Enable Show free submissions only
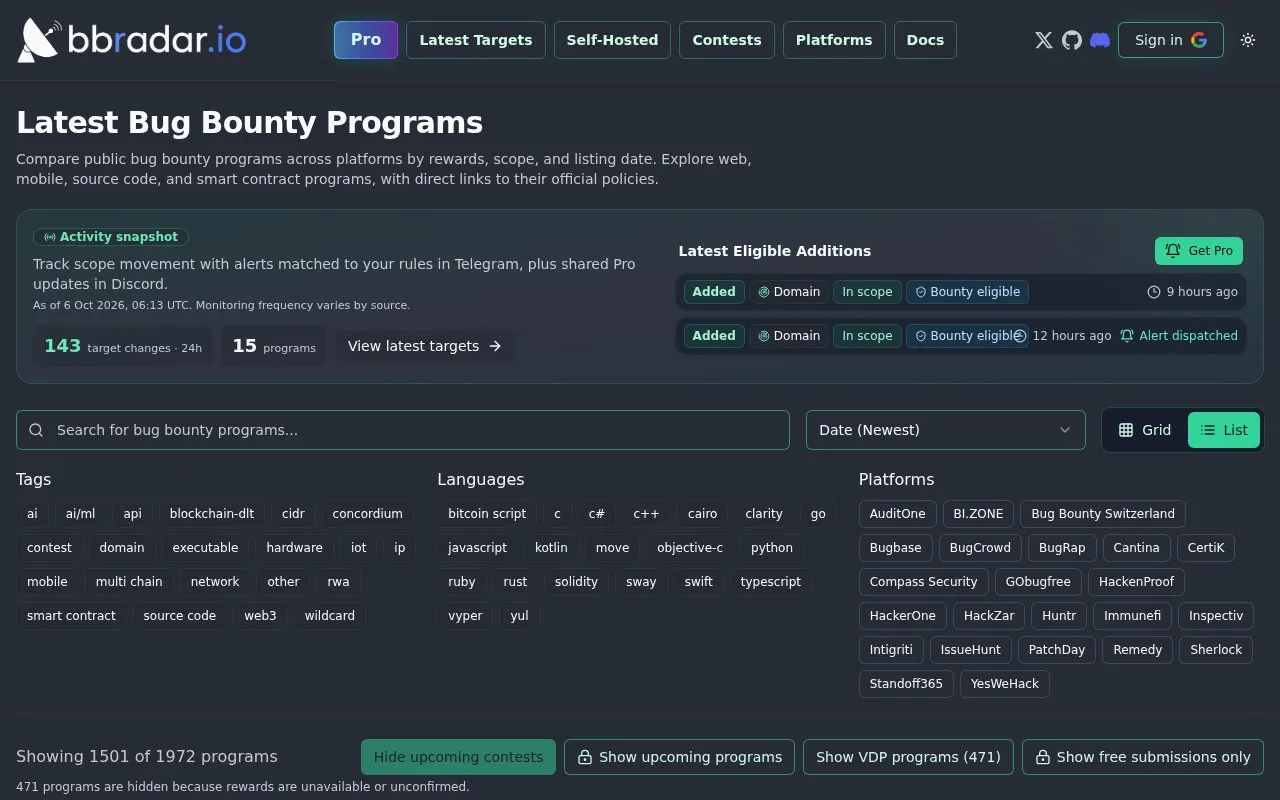The width and height of the screenshot is (1280, 800). pyautogui.click(x=1143, y=757)
